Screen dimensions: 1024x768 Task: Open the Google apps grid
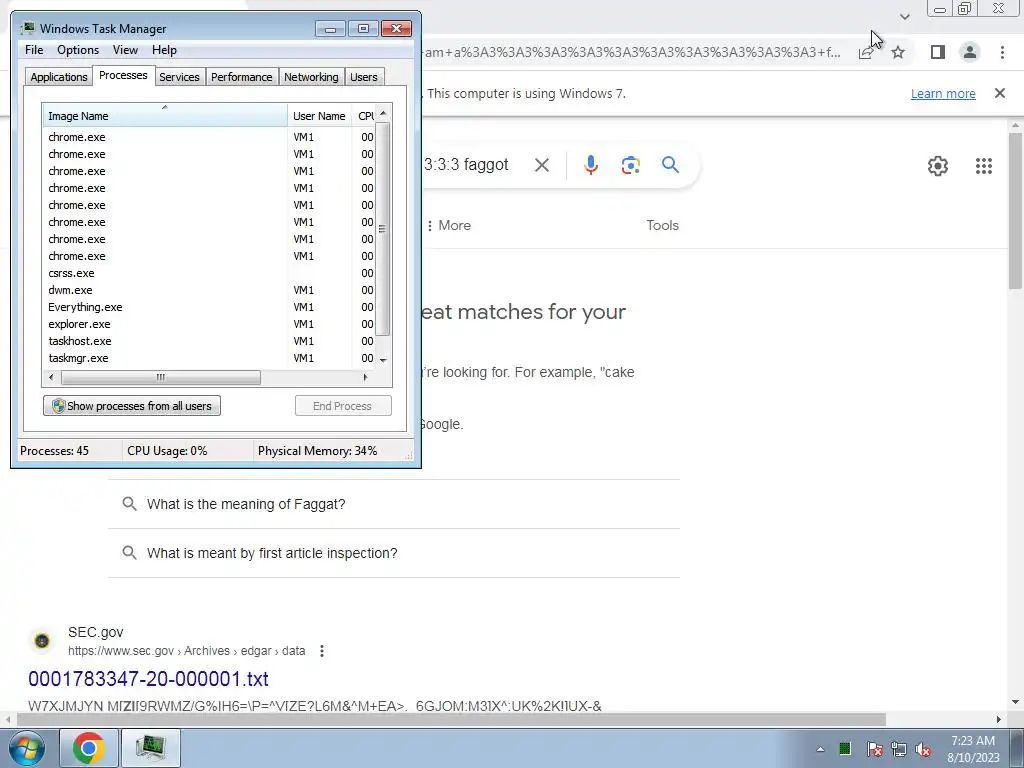984,166
